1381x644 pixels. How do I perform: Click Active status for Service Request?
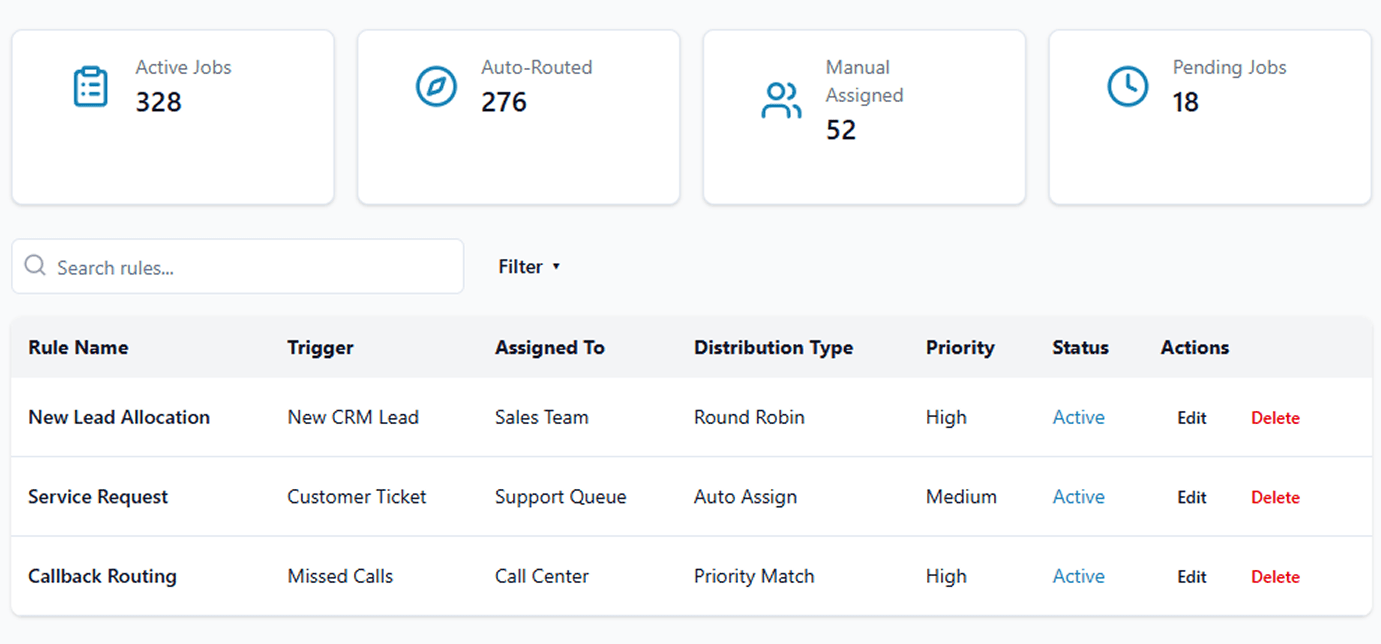1078,497
